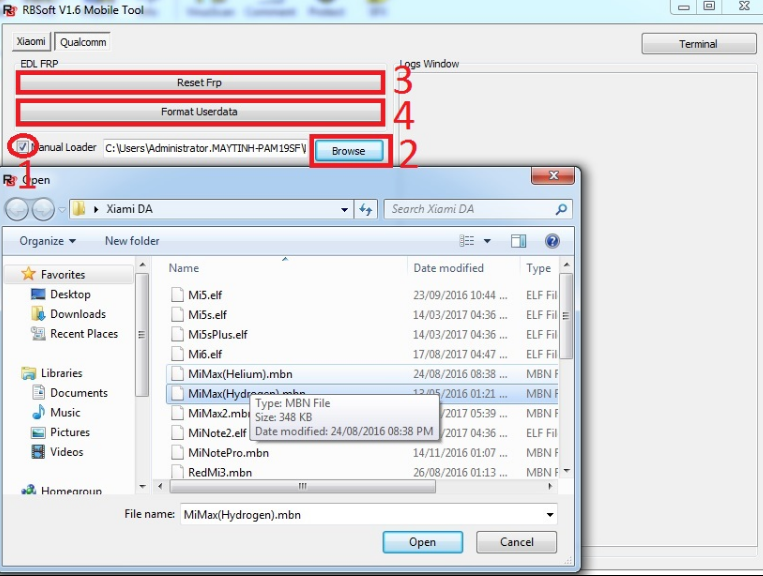The height and width of the screenshot is (576, 763).
Task: Click the Mi5.elf file icon
Action: pos(178,295)
